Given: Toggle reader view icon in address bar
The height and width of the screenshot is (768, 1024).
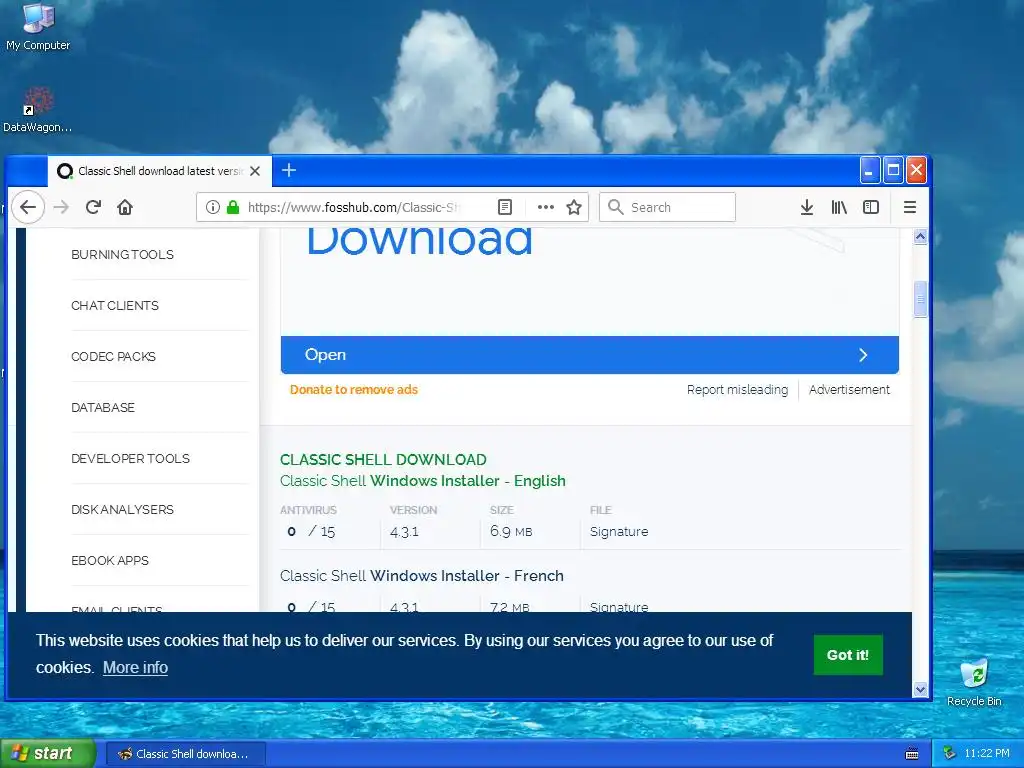Looking at the screenshot, I should tap(505, 207).
